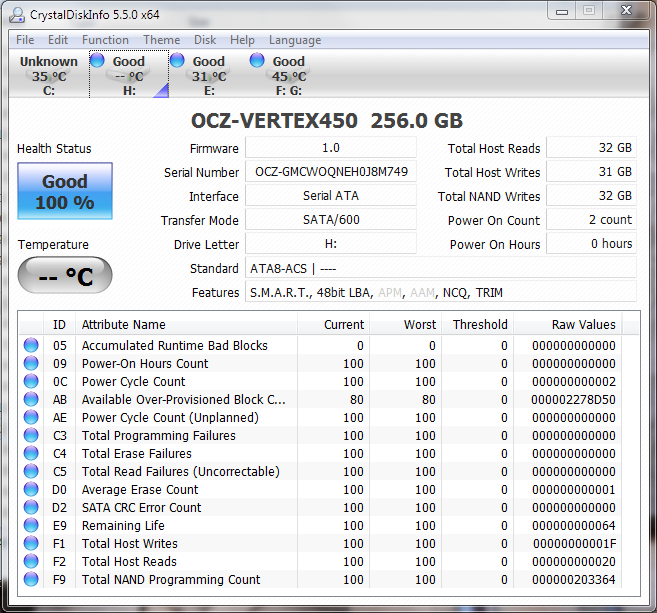The width and height of the screenshot is (657, 613).
Task: Click status orb of Total Host Reads F2 row
Action: [x=31, y=561]
